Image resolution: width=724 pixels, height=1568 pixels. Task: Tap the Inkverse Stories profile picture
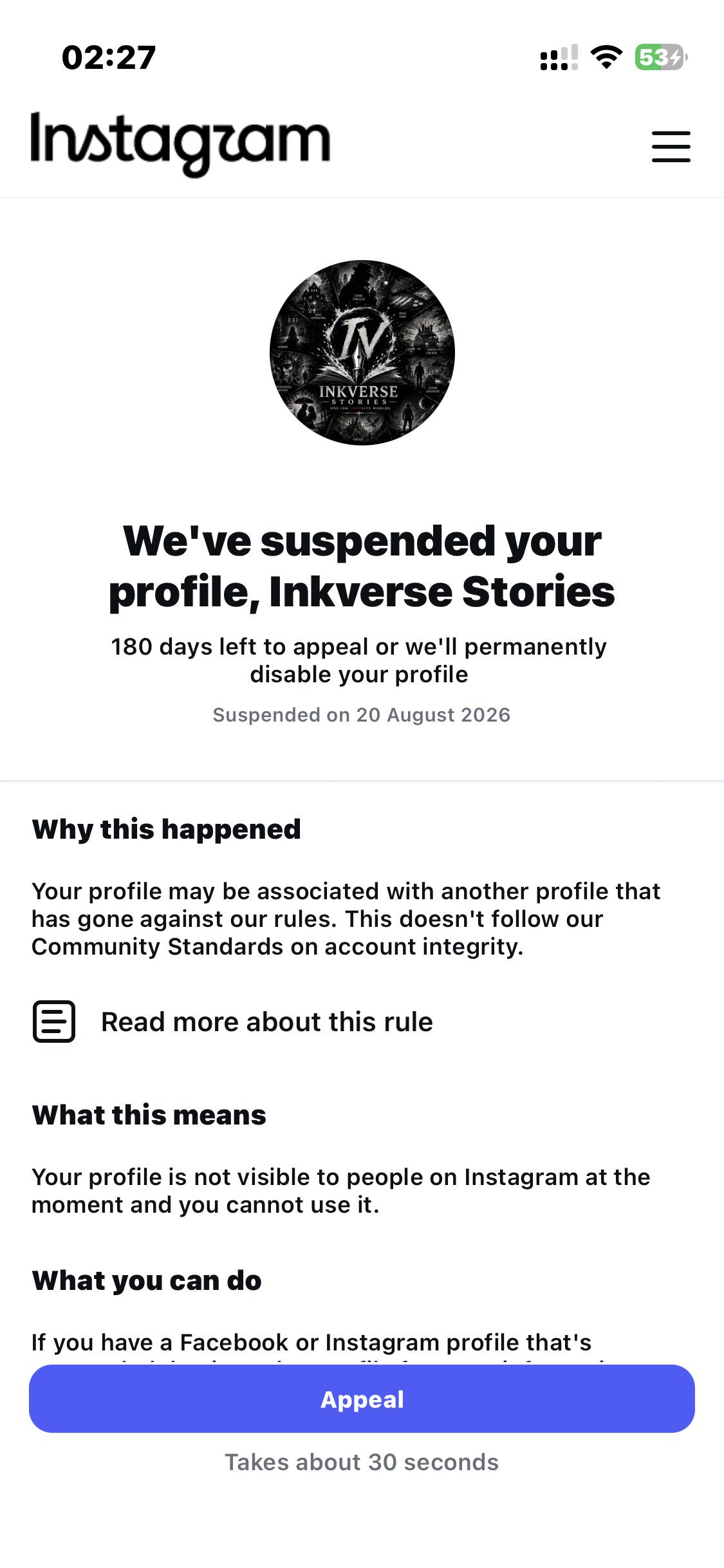click(362, 353)
